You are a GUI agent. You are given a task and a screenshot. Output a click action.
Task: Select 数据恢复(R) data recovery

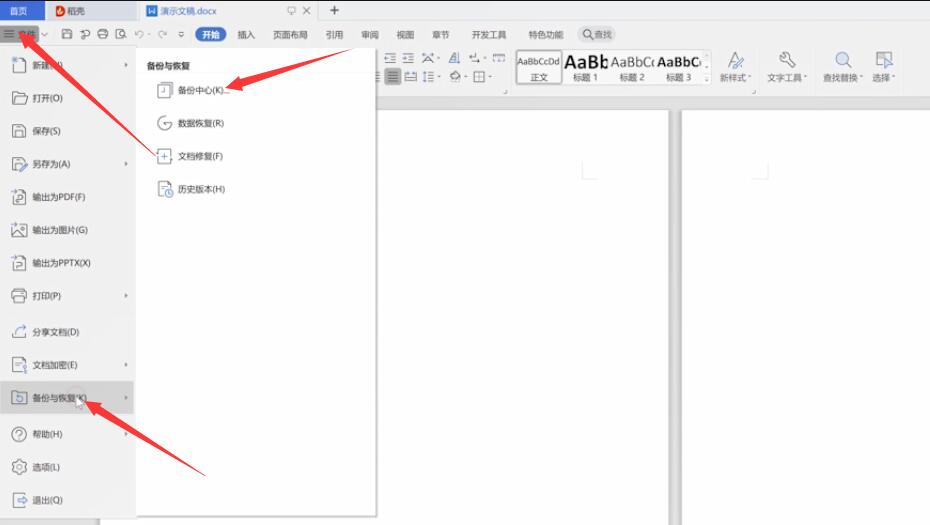(191, 123)
